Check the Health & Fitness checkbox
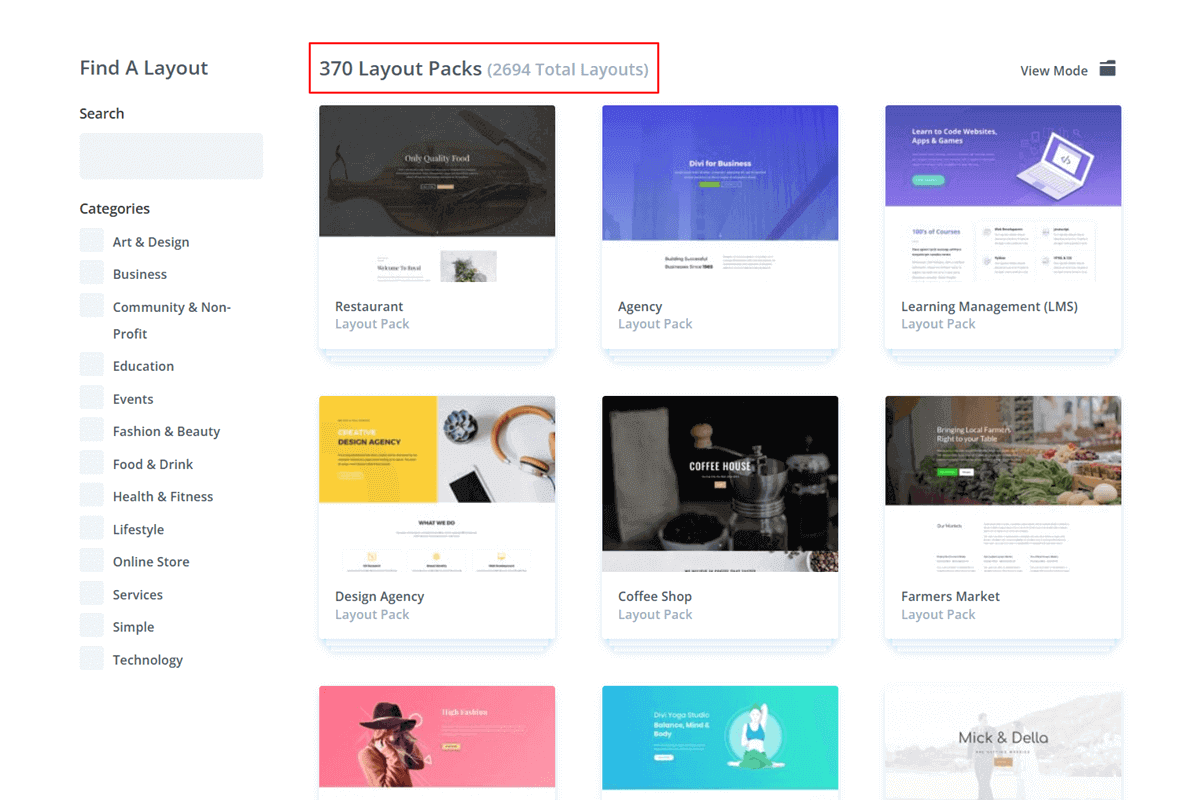Screen dimensions: 1200x800 click(91, 494)
